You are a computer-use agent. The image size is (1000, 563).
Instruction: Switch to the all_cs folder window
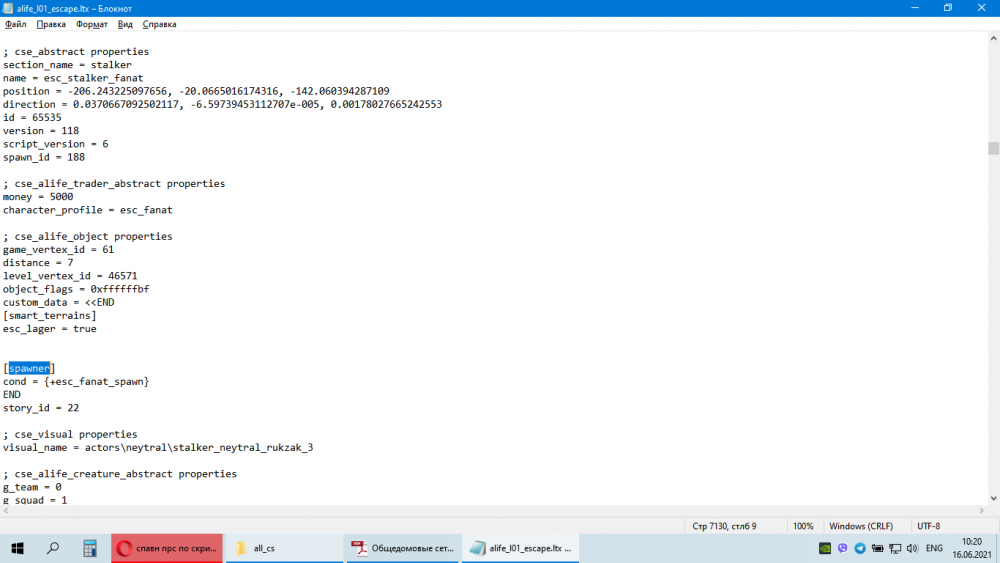(283, 548)
